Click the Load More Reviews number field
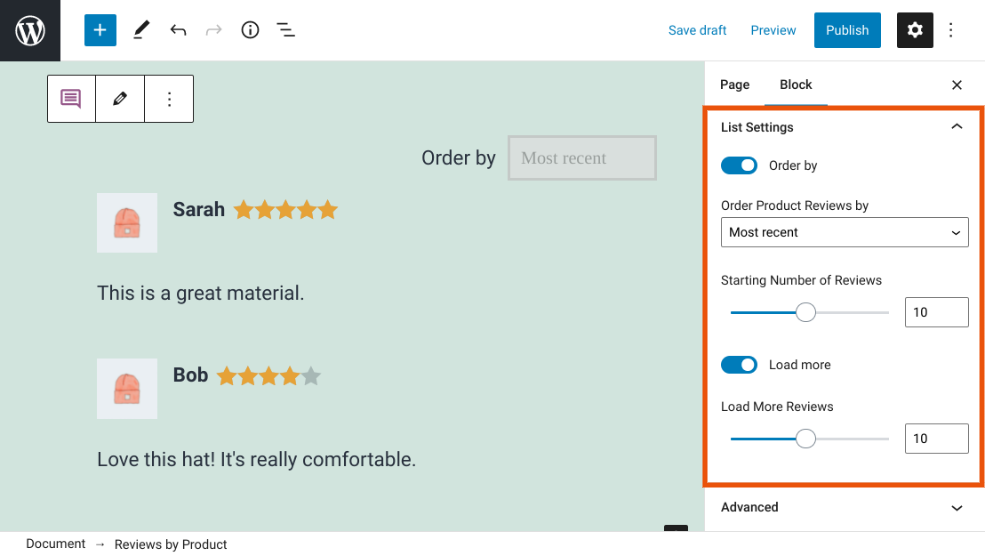Viewport: 985px width, 556px height. (936, 439)
